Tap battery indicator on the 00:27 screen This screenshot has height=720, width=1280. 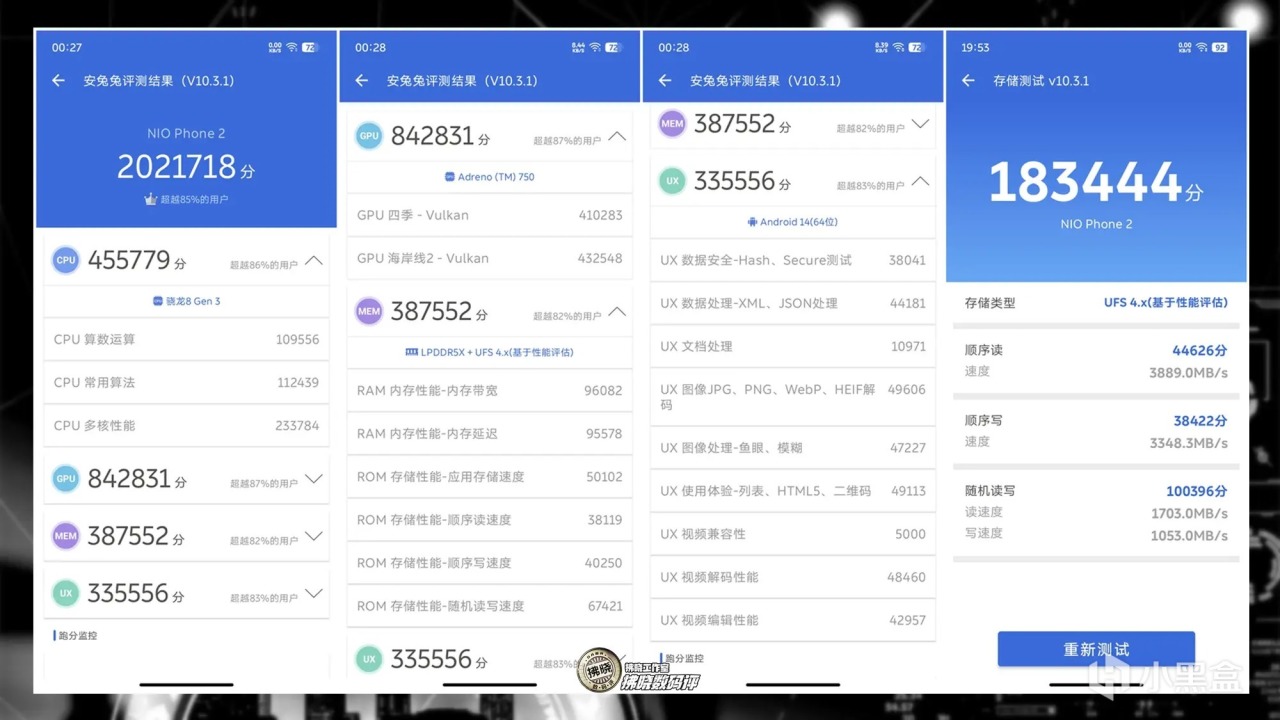click(x=310, y=47)
